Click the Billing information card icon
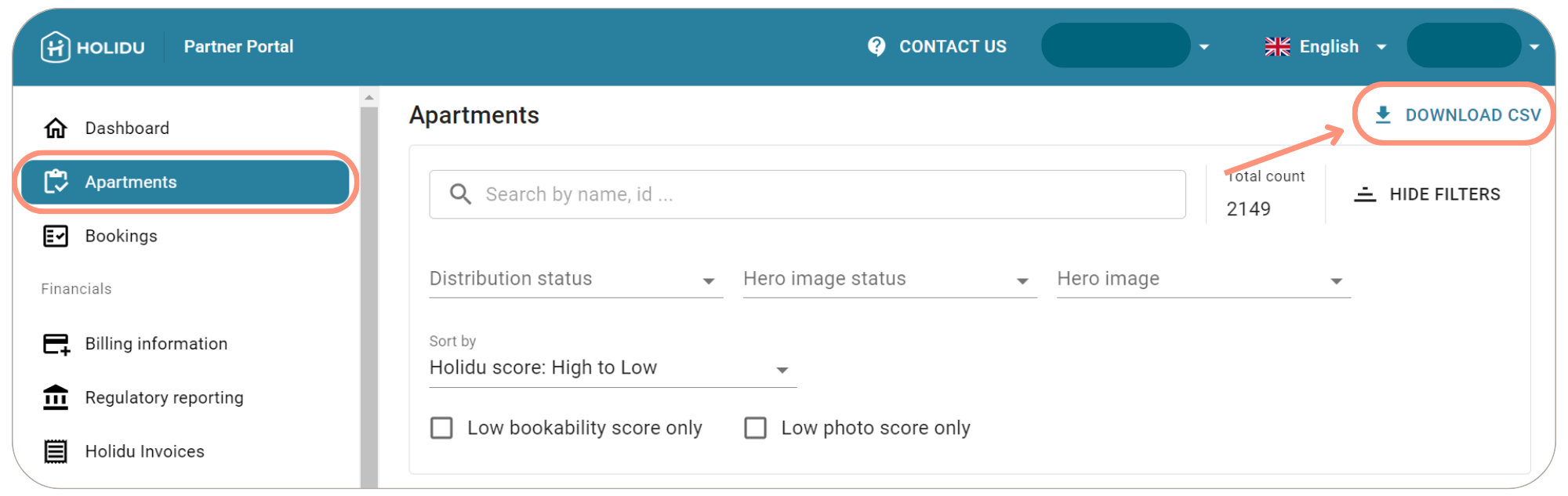 [x=56, y=344]
